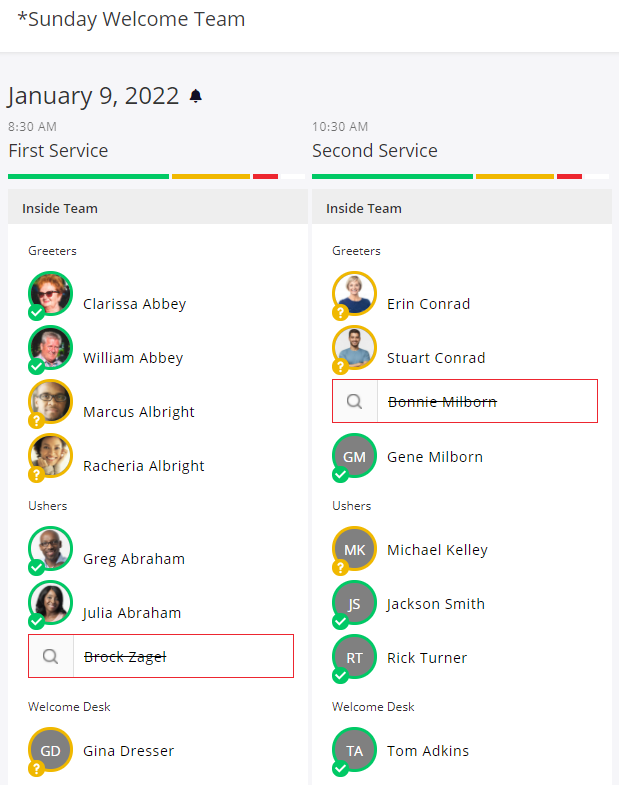Viewport: 619px width, 785px height.
Task: Select the Second Service heading
Action: 375,151
